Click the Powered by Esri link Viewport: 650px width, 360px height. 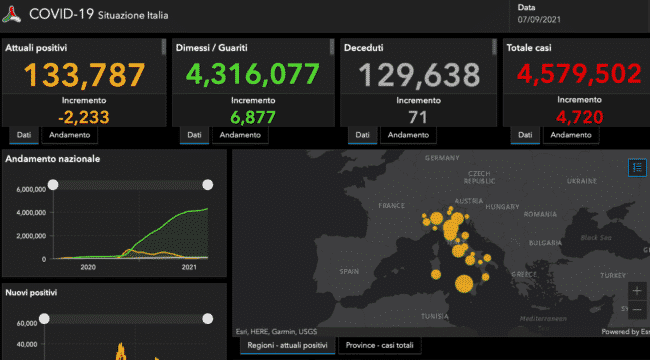tap(626, 332)
